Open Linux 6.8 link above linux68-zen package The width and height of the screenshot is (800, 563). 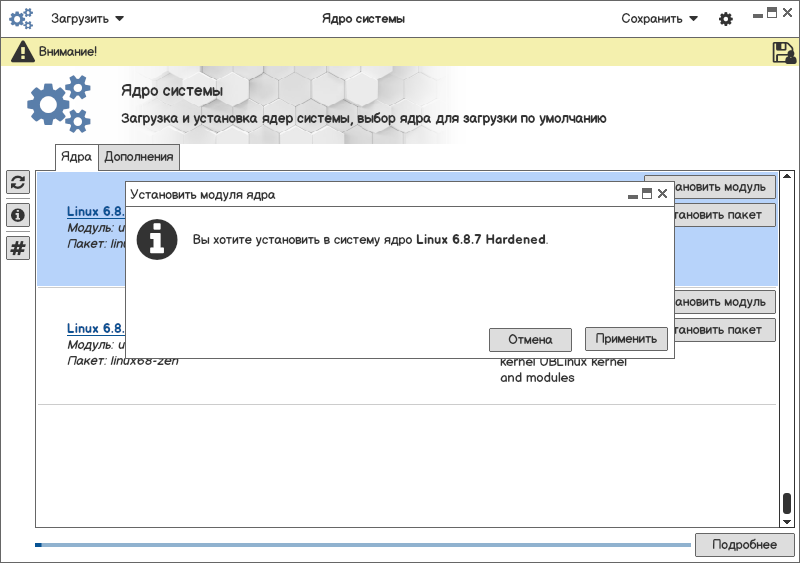(96, 328)
